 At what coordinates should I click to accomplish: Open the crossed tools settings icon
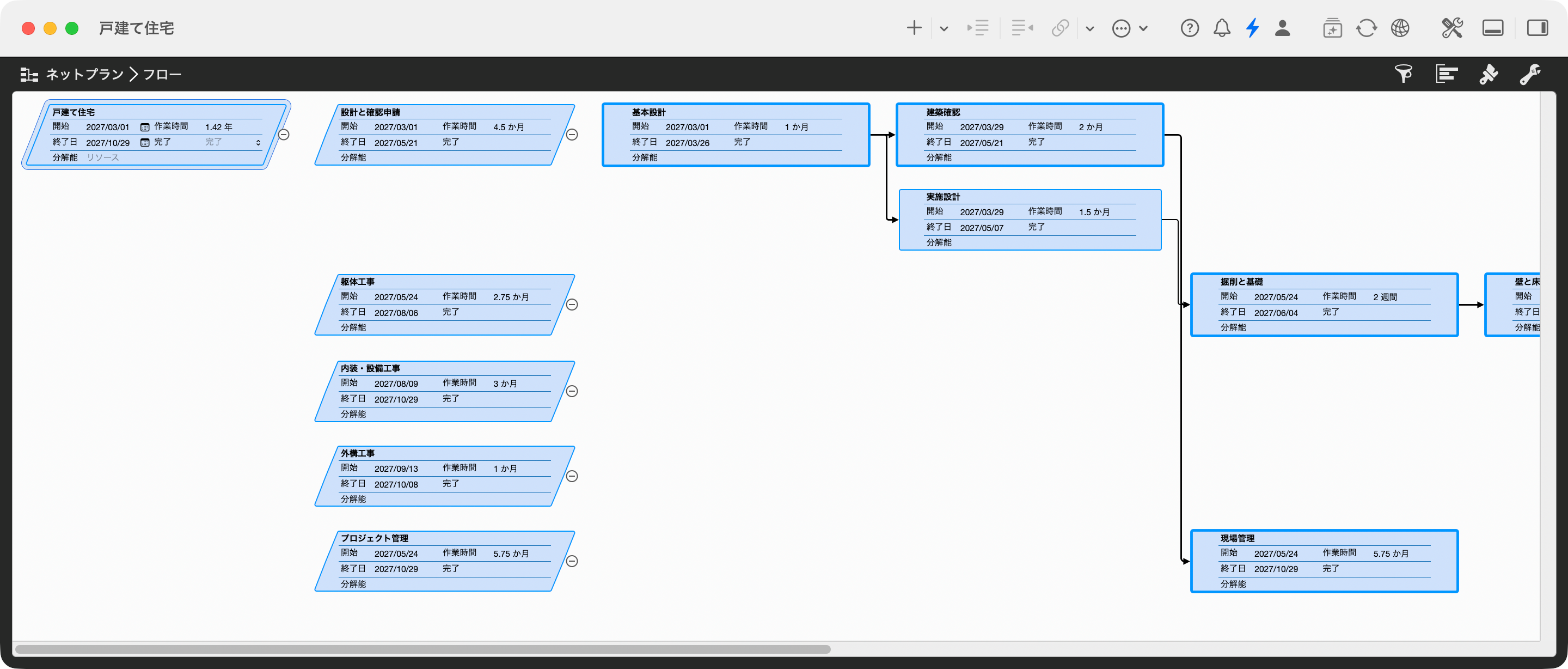pos(1451,28)
